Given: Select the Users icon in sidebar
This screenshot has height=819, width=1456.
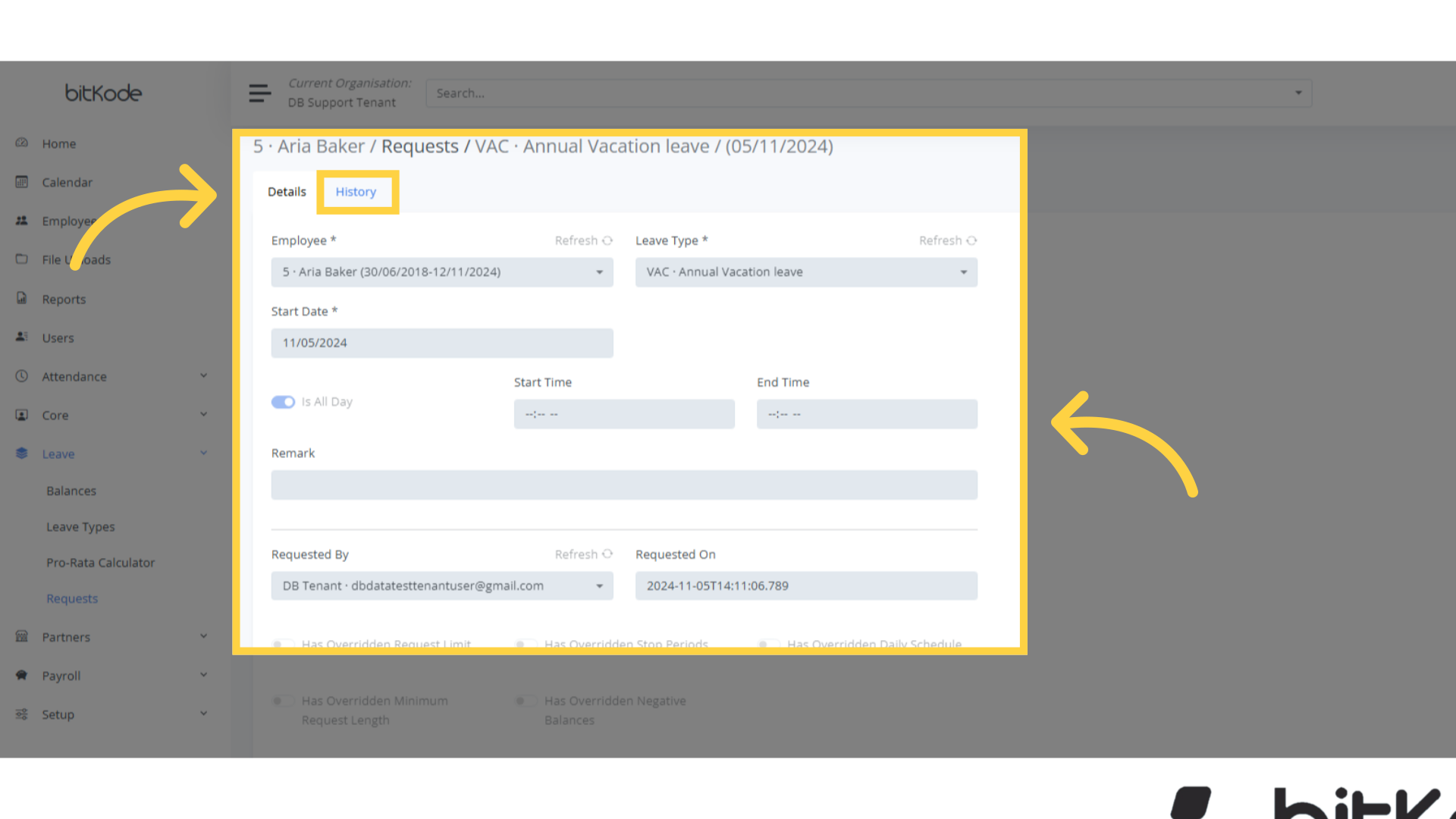Looking at the screenshot, I should pyautogui.click(x=21, y=337).
